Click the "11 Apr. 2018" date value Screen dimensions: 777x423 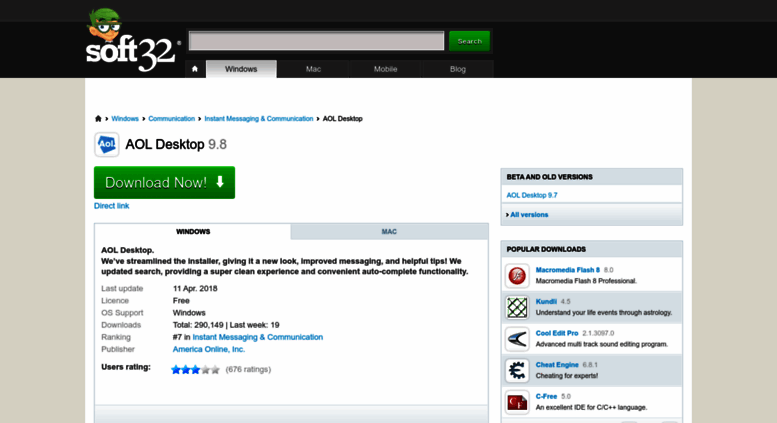[x=195, y=288]
